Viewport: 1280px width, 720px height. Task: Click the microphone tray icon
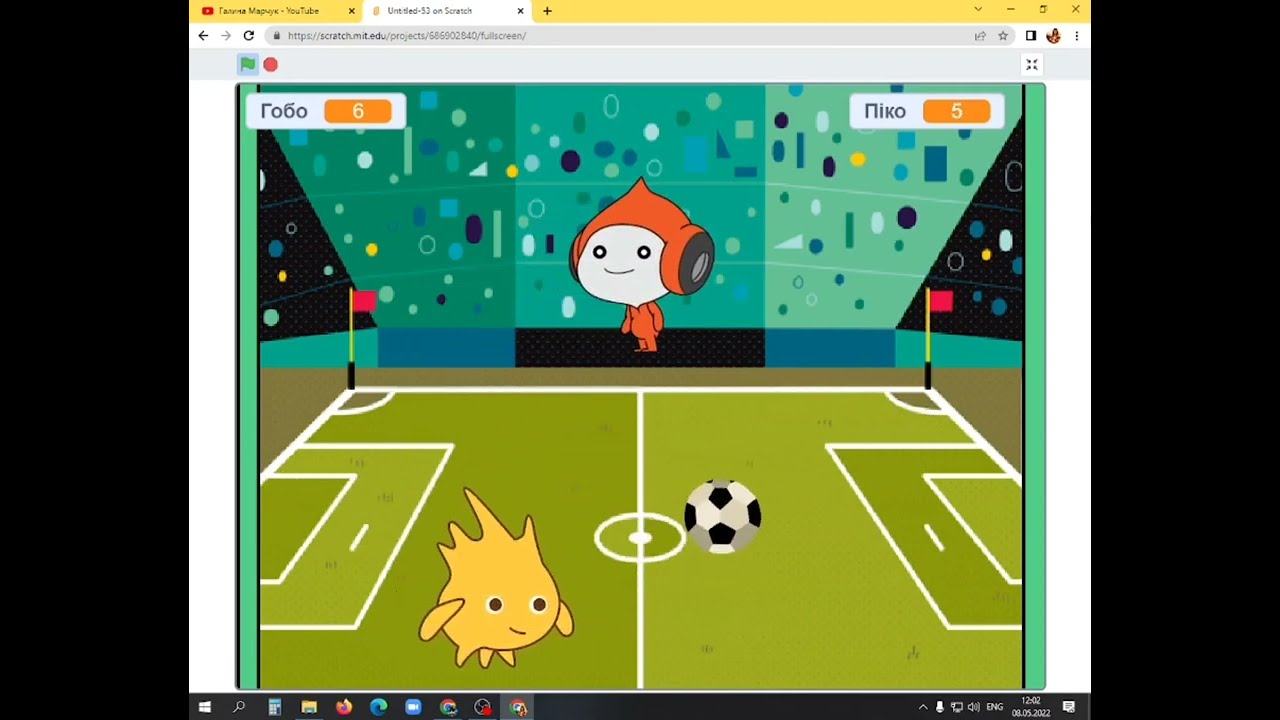pyautogui.click(x=940, y=707)
